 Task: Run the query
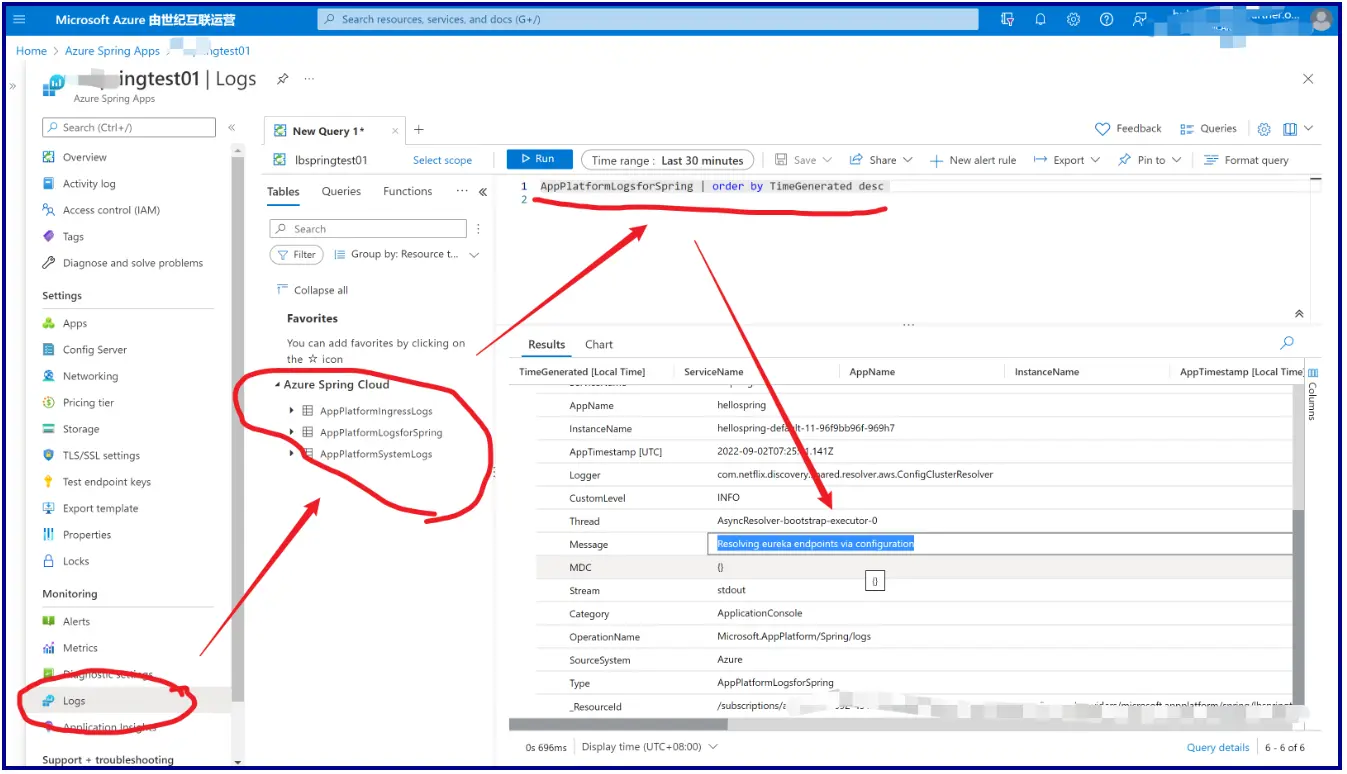click(x=539, y=159)
